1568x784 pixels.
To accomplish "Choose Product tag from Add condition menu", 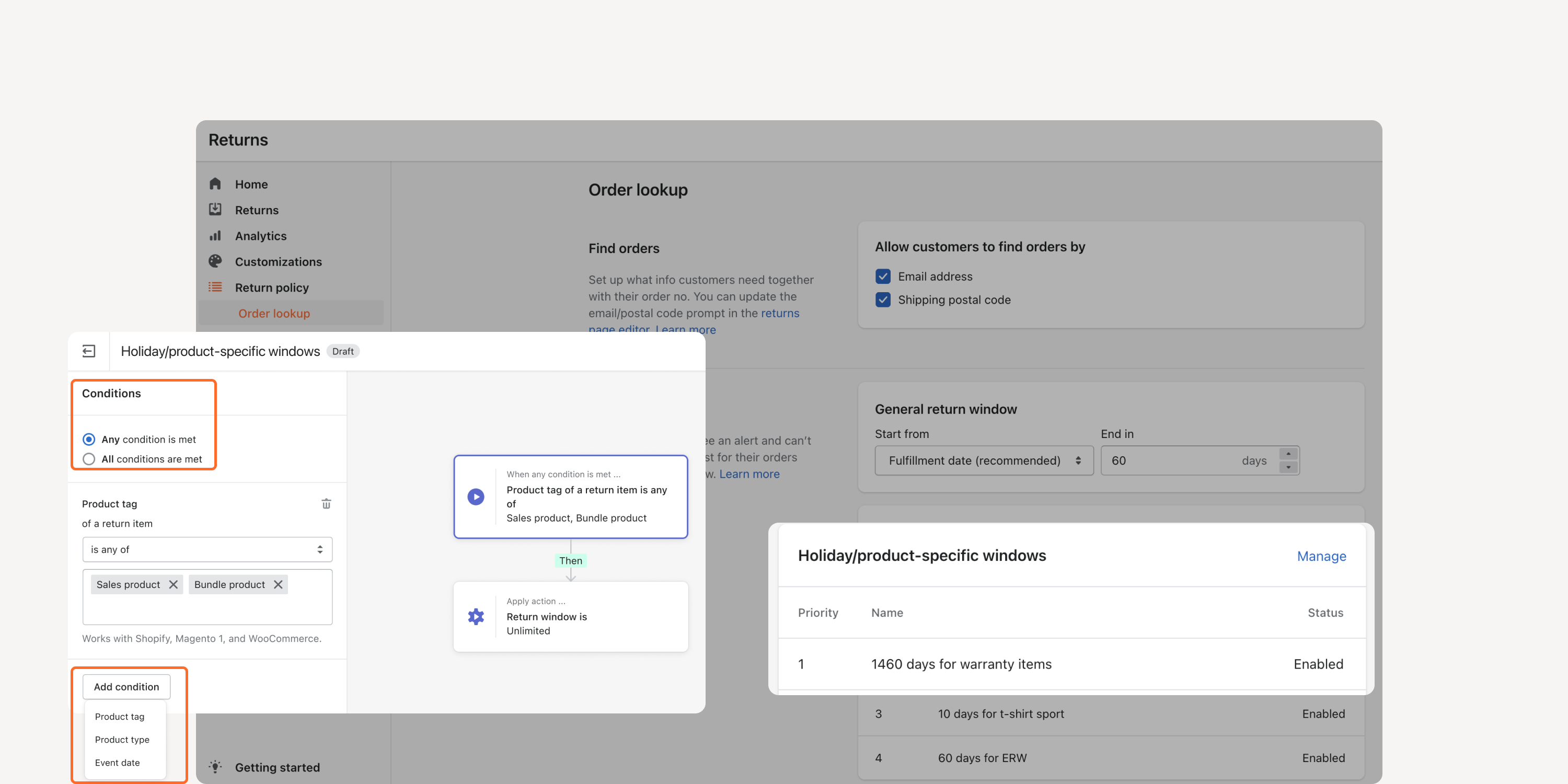I will coord(119,717).
